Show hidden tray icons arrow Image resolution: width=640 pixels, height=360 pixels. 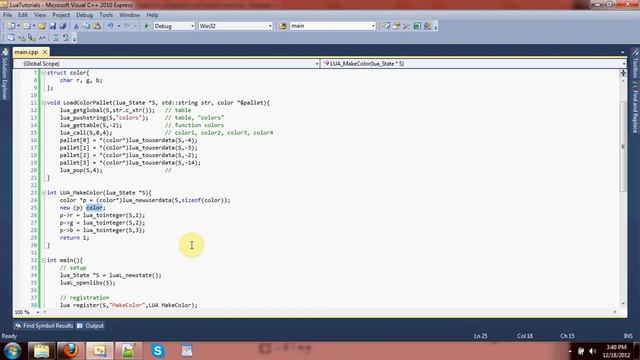point(570,351)
